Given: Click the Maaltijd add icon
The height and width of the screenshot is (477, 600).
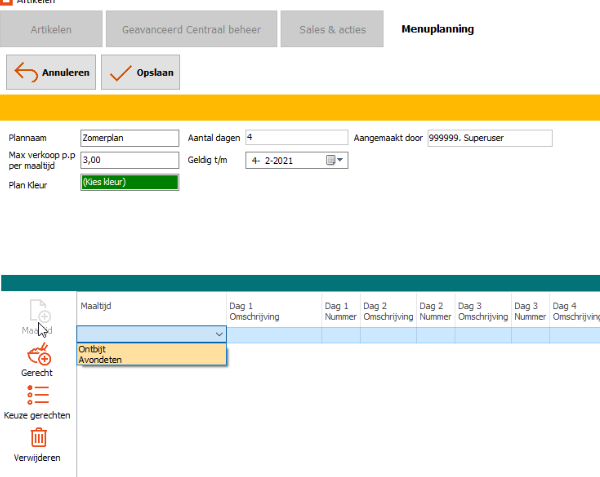Looking at the screenshot, I should 38,311.
